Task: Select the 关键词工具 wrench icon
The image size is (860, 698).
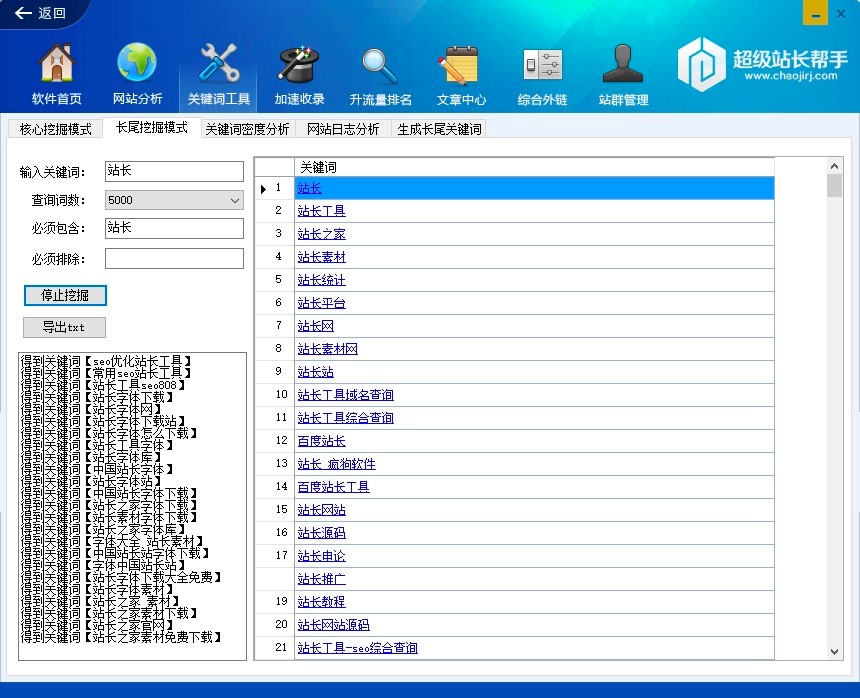Action: (x=218, y=65)
